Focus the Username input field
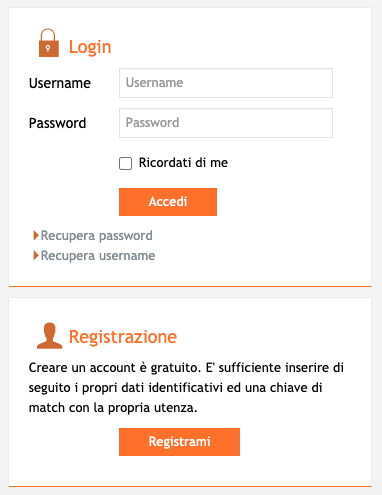 226,83
